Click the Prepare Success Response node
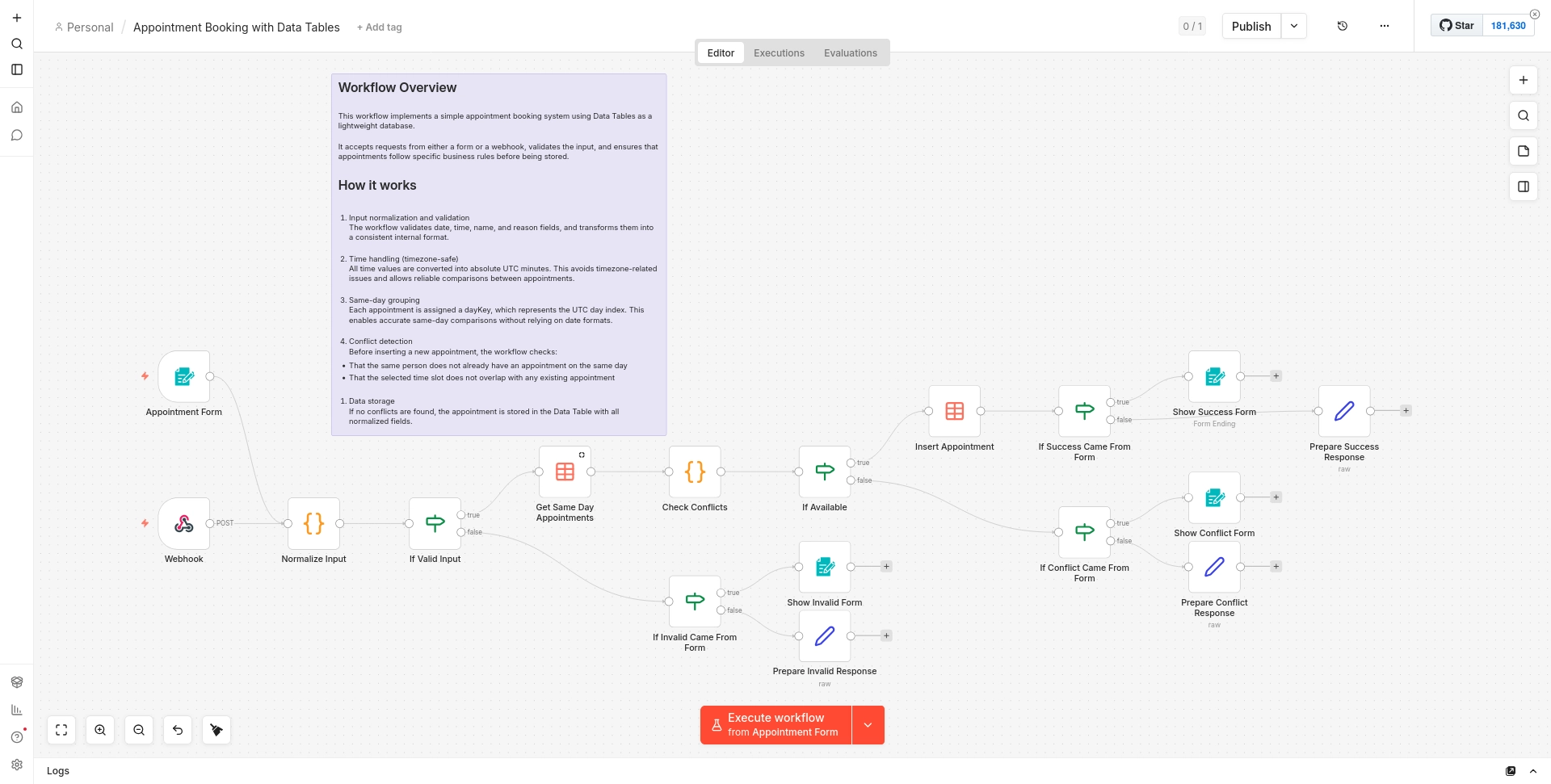This screenshot has width=1551, height=784. 1343,412
